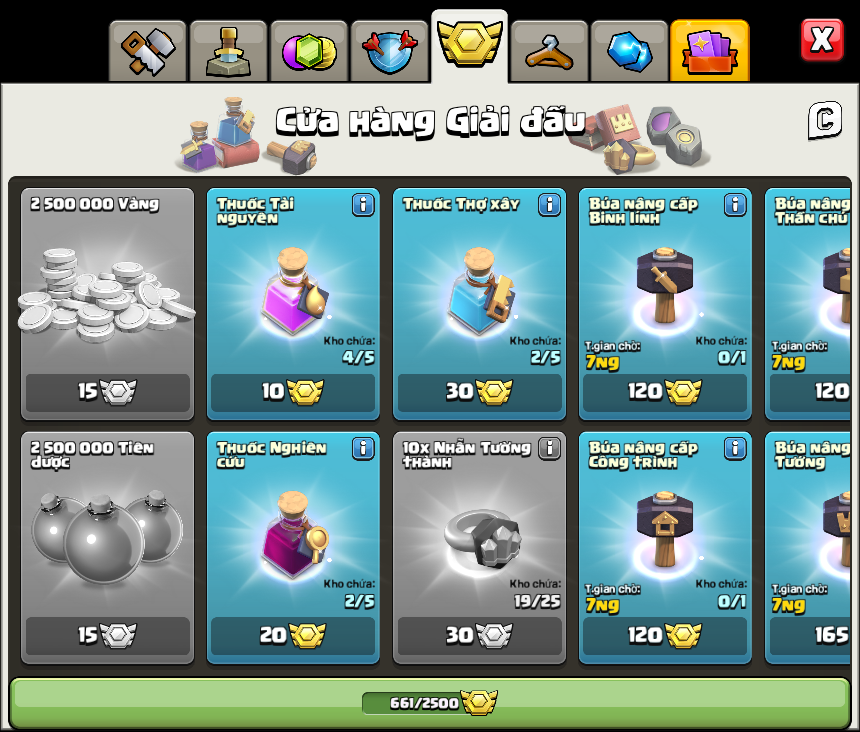Show info for Thuốc Thợ xây
This screenshot has height=732, width=860.
550,205
